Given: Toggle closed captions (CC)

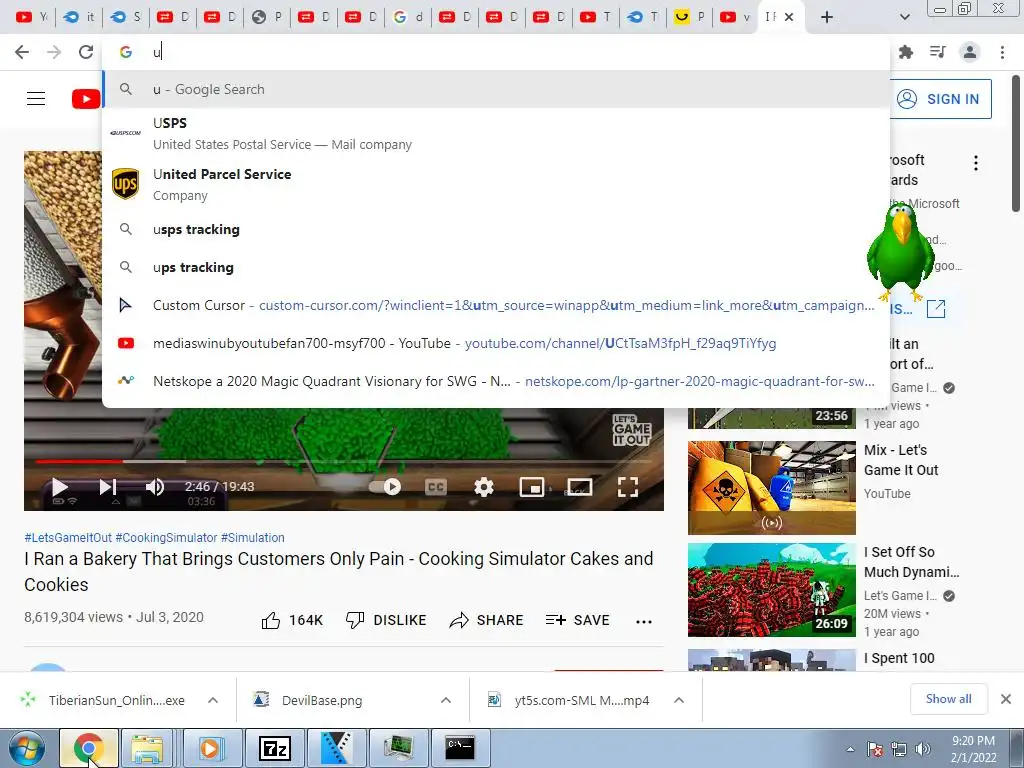Looking at the screenshot, I should pyautogui.click(x=436, y=487).
